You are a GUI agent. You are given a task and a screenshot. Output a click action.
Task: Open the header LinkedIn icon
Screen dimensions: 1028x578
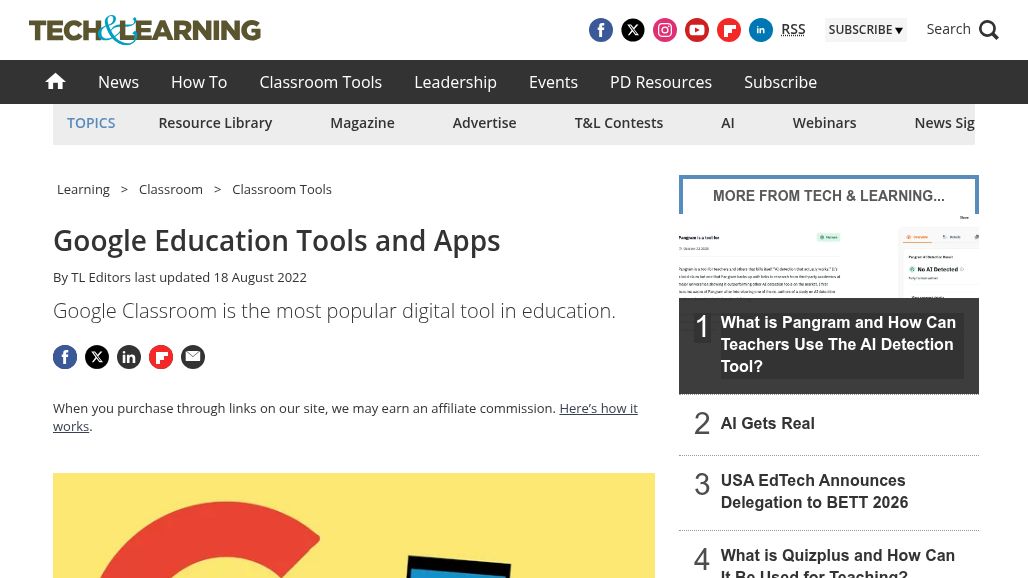pos(761,30)
